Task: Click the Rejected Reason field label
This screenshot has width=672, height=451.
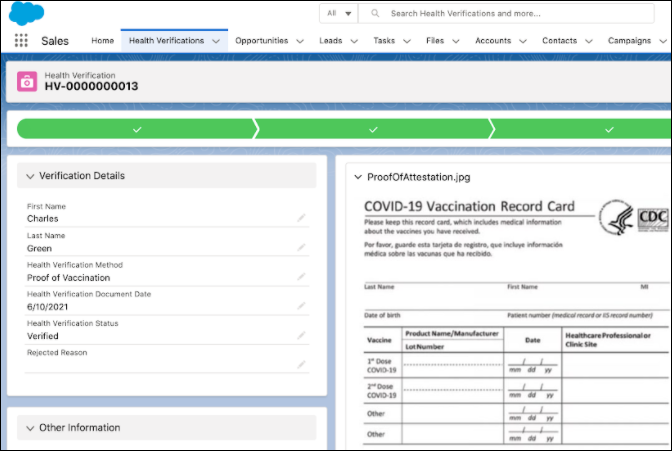Action: coord(57,352)
